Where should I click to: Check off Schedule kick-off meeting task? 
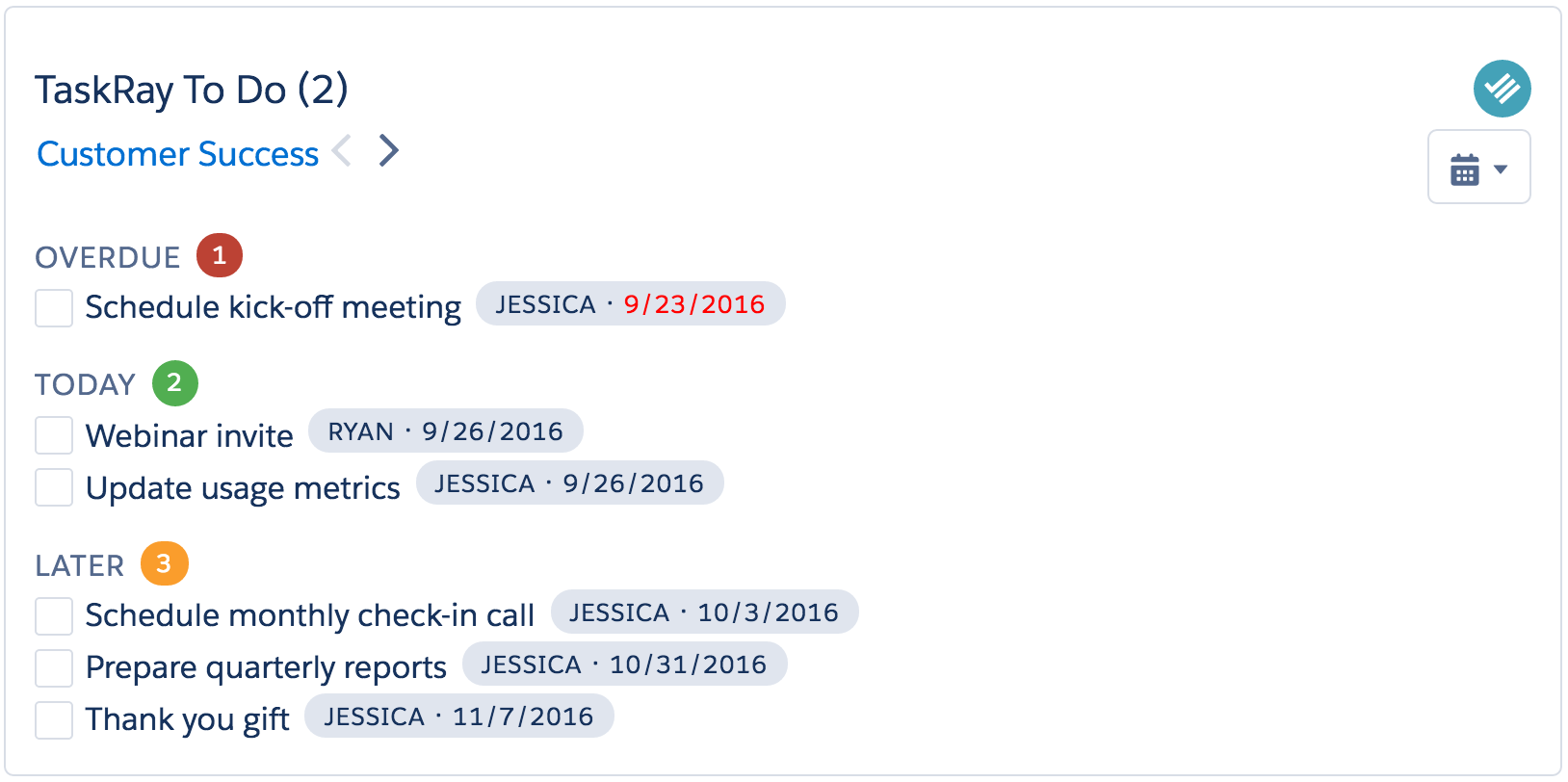(x=54, y=308)
